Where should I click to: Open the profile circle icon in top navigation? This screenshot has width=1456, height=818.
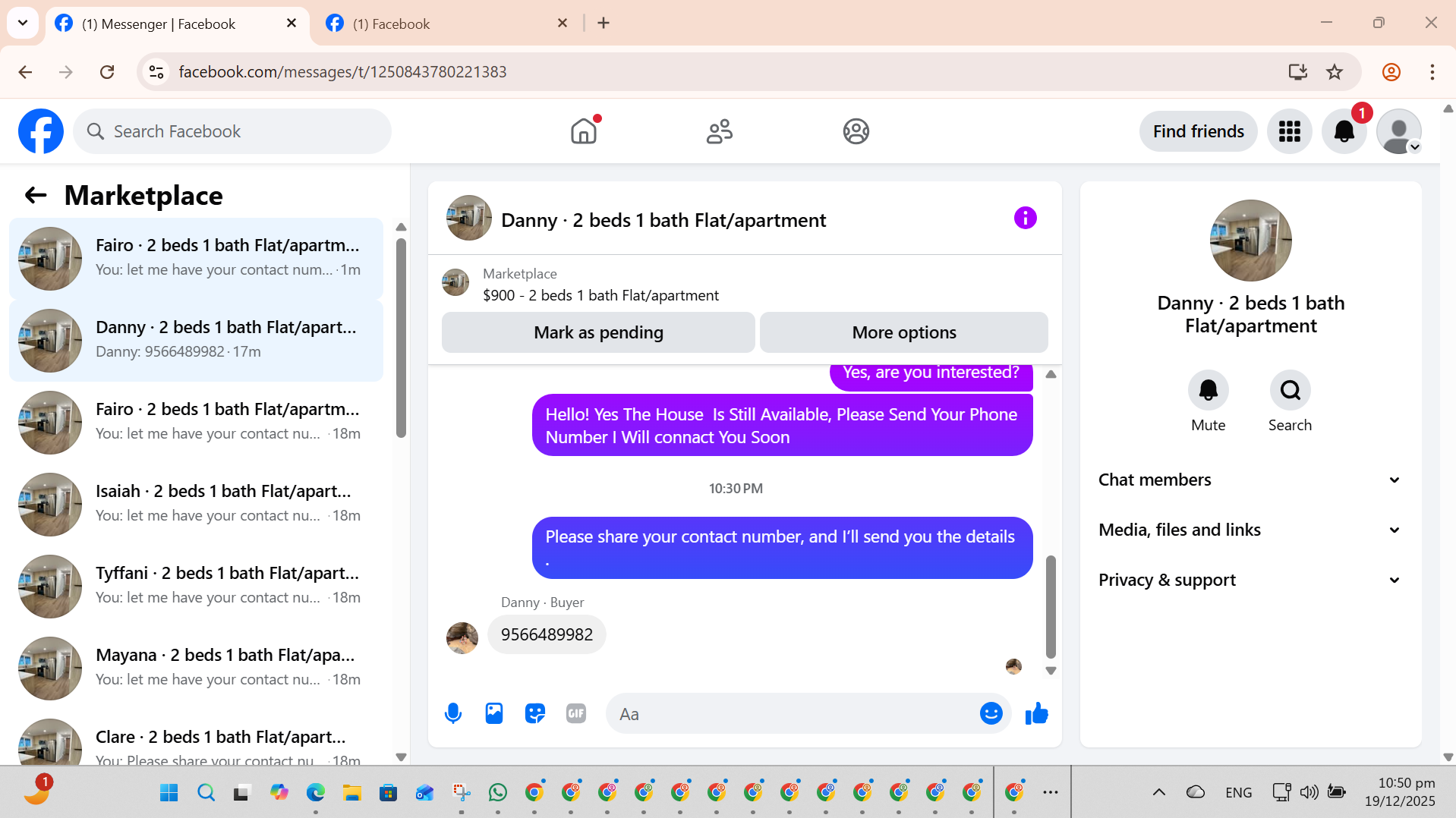tap(856, 131)
